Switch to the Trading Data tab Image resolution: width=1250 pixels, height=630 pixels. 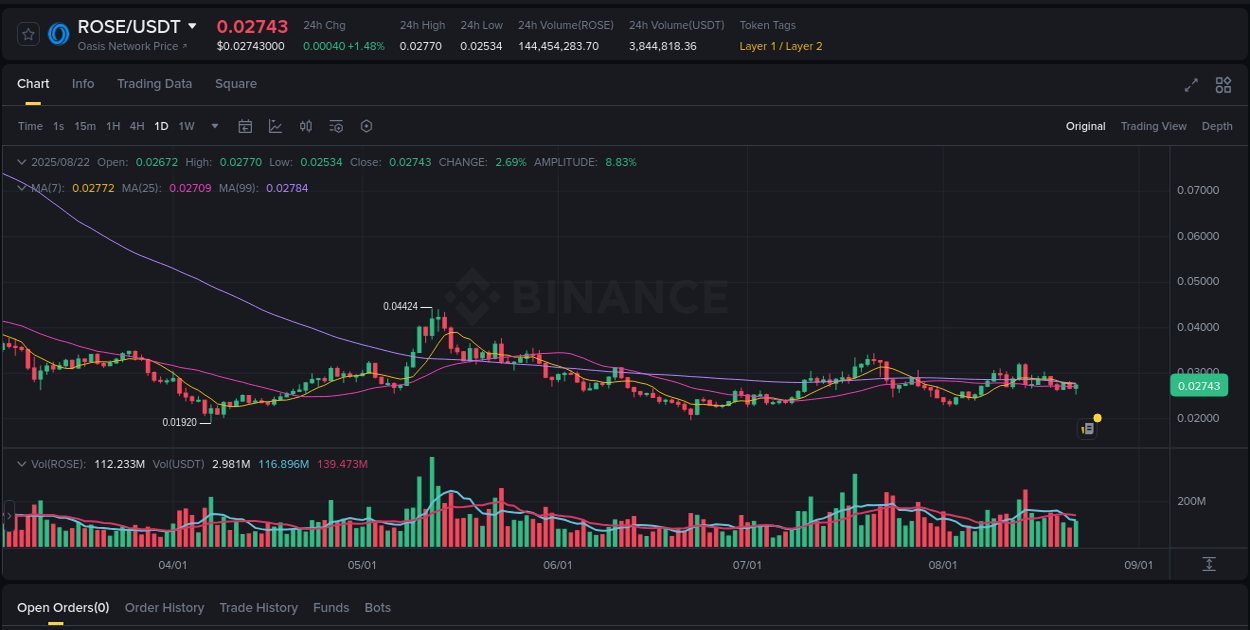[x=154, y=84]
